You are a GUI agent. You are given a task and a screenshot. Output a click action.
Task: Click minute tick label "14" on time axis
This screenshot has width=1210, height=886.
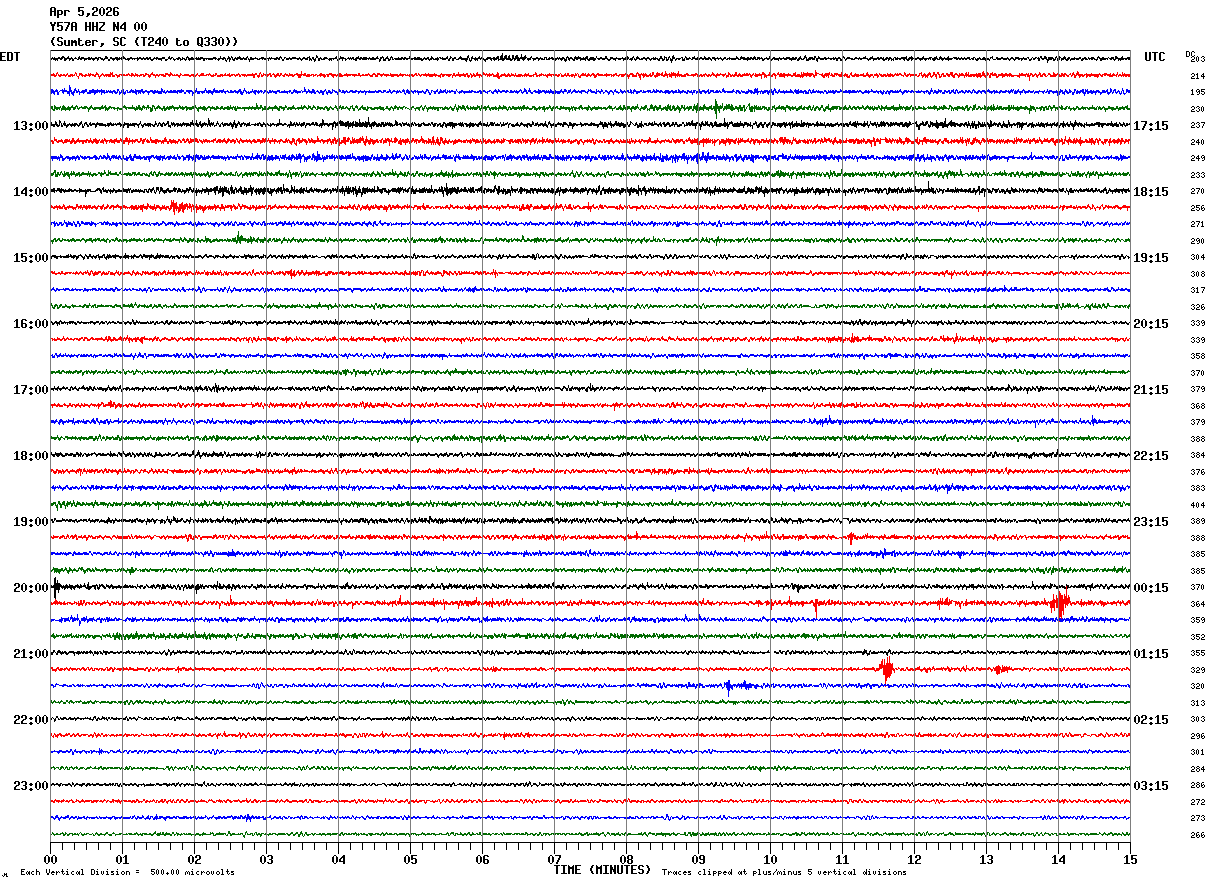pos(1059,860)
